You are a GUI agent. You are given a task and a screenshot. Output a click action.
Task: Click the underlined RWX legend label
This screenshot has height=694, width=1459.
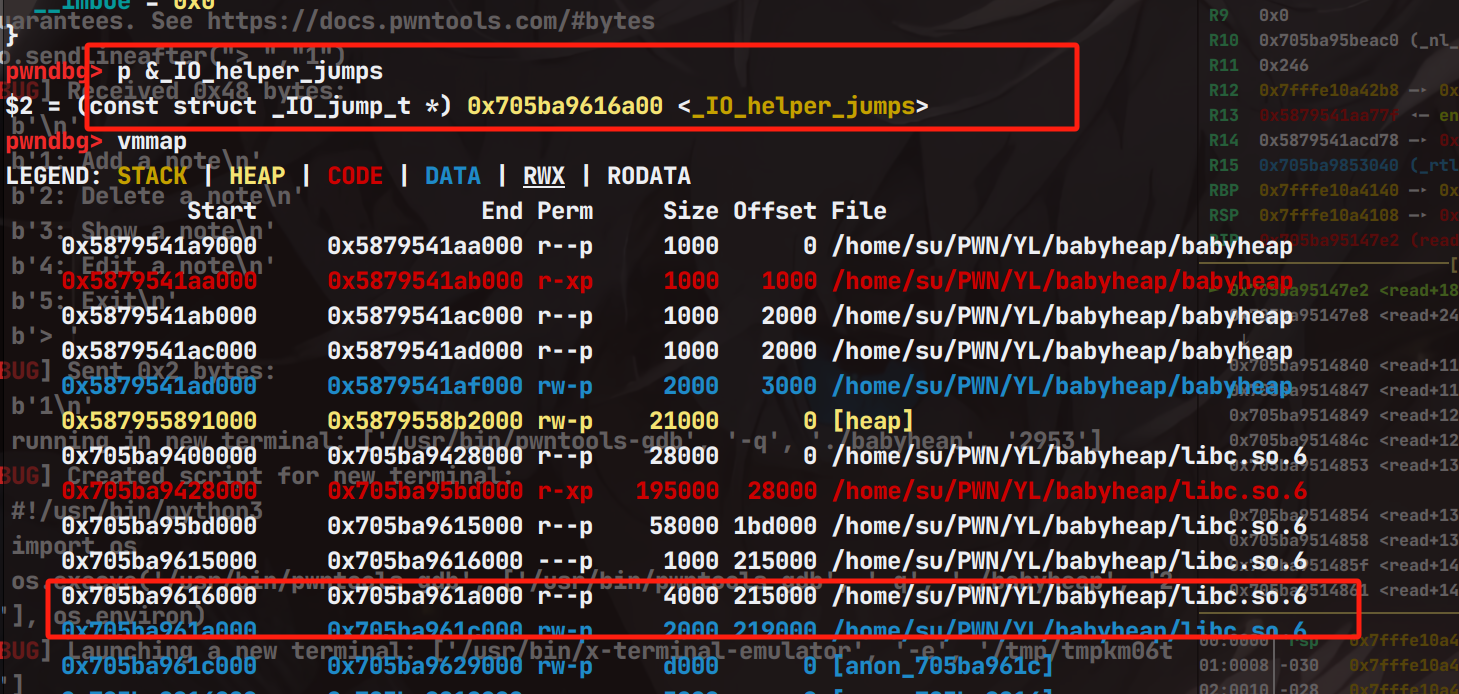(x=544, y=176)
